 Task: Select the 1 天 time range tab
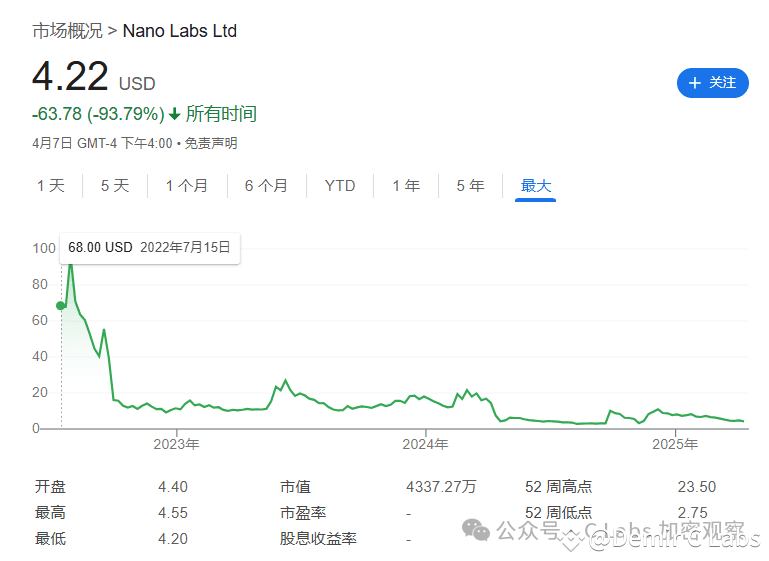(x=51, y=186)
